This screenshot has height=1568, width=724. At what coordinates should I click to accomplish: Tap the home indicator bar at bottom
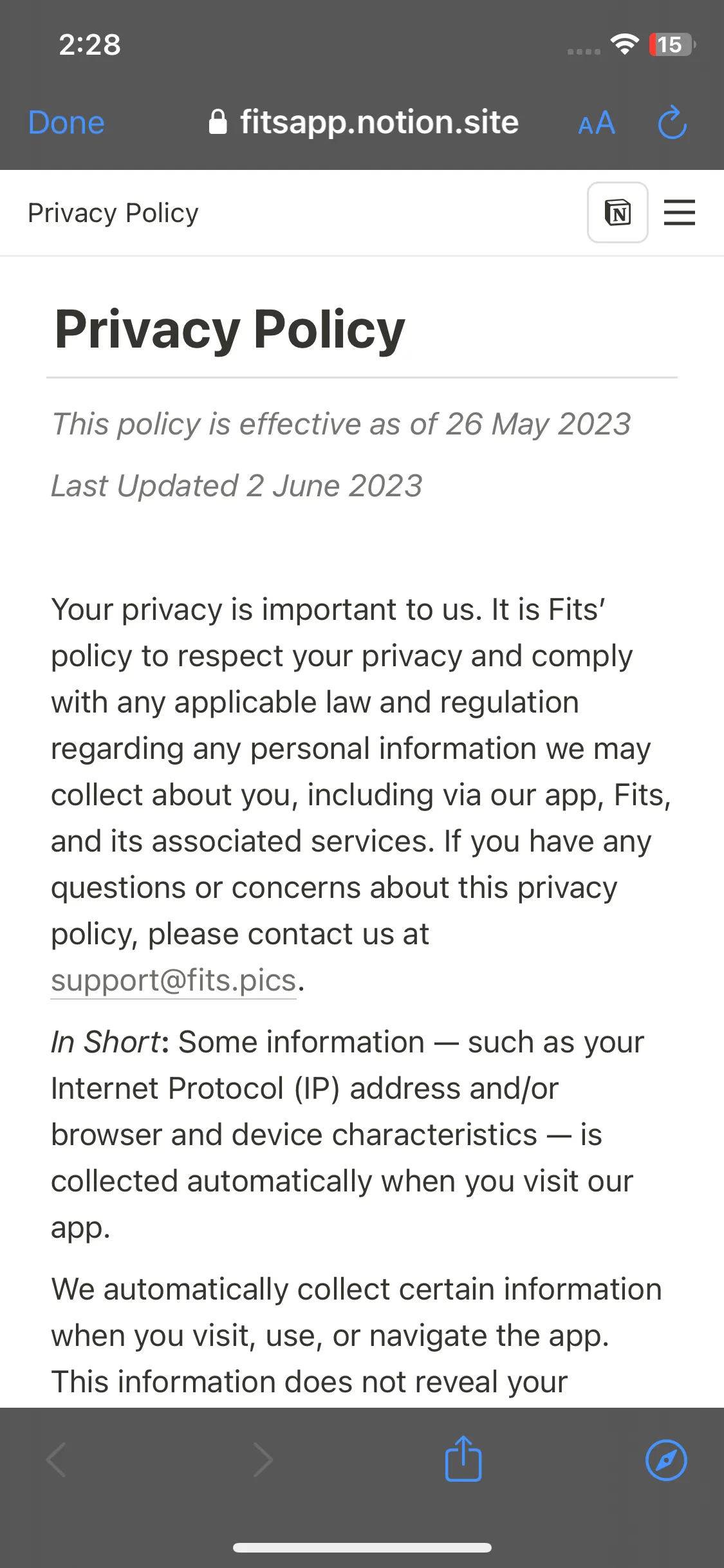coord(362,1548)
